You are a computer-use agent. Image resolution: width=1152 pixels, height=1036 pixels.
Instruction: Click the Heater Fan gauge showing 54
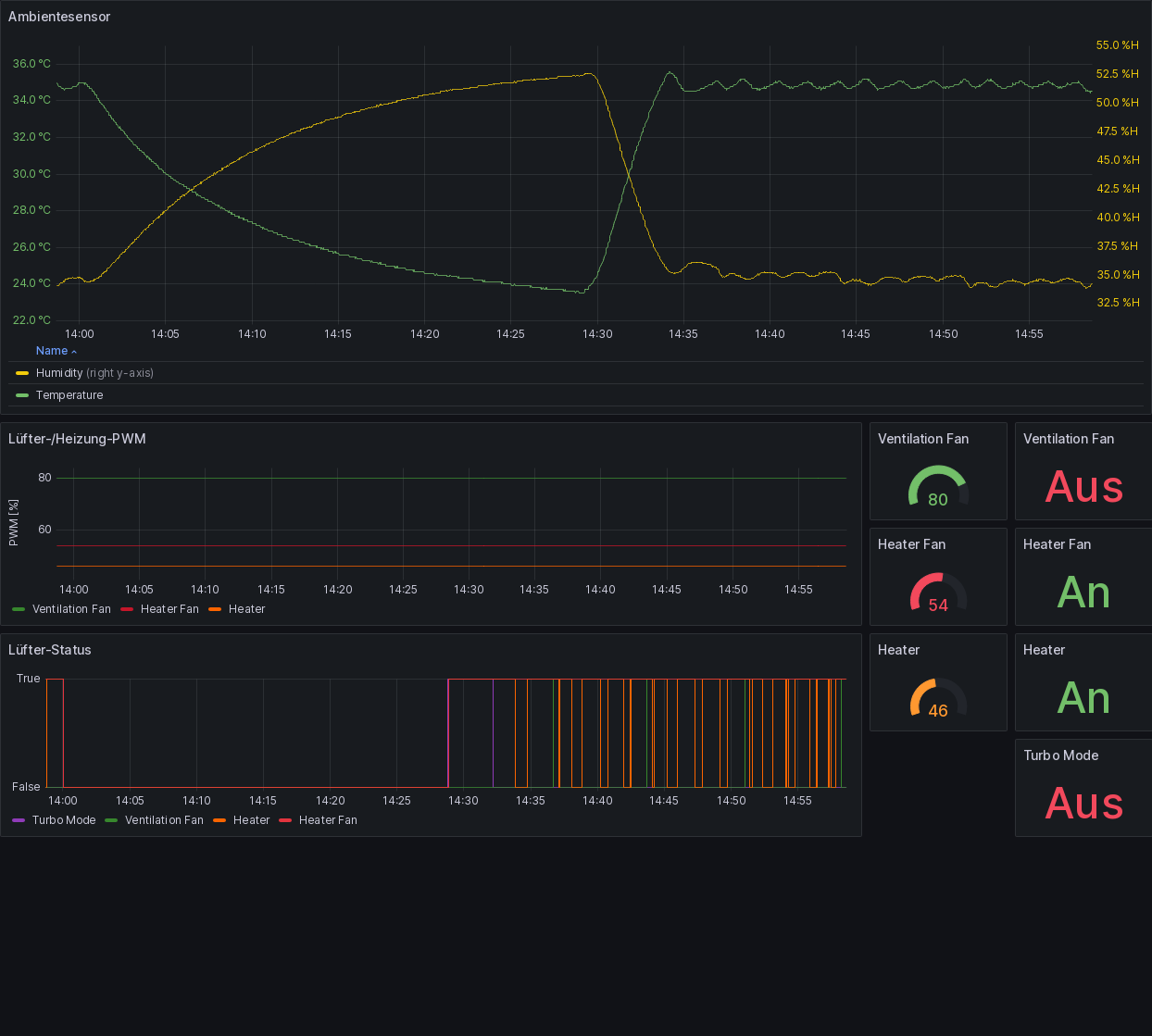(937, 593)
